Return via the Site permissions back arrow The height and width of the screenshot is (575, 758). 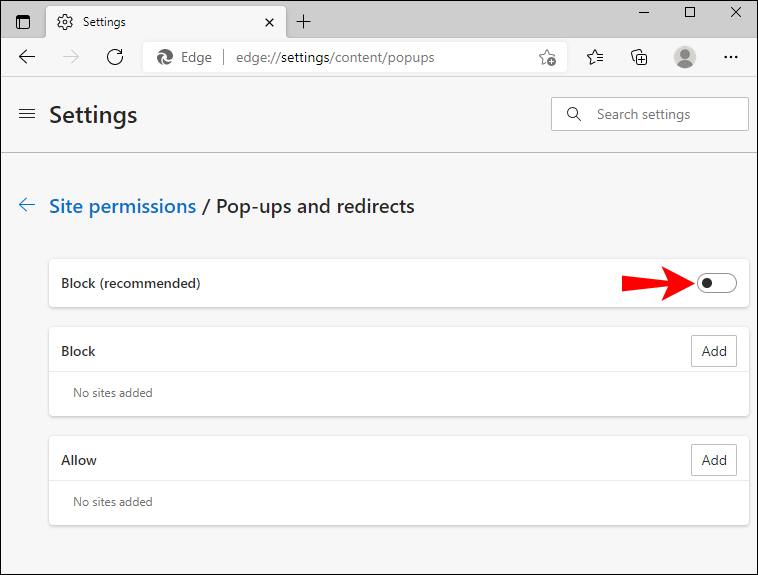coord(27,206)
